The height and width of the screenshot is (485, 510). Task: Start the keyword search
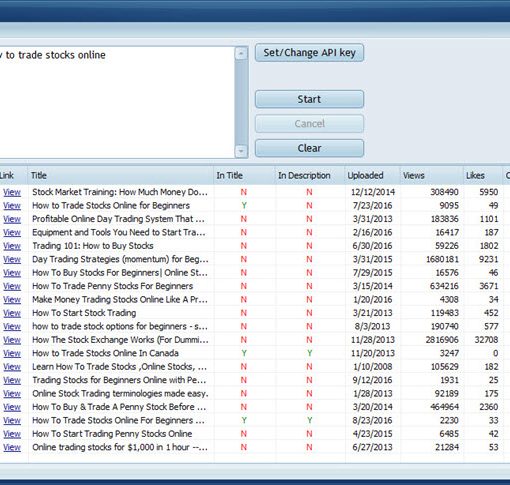309,99
